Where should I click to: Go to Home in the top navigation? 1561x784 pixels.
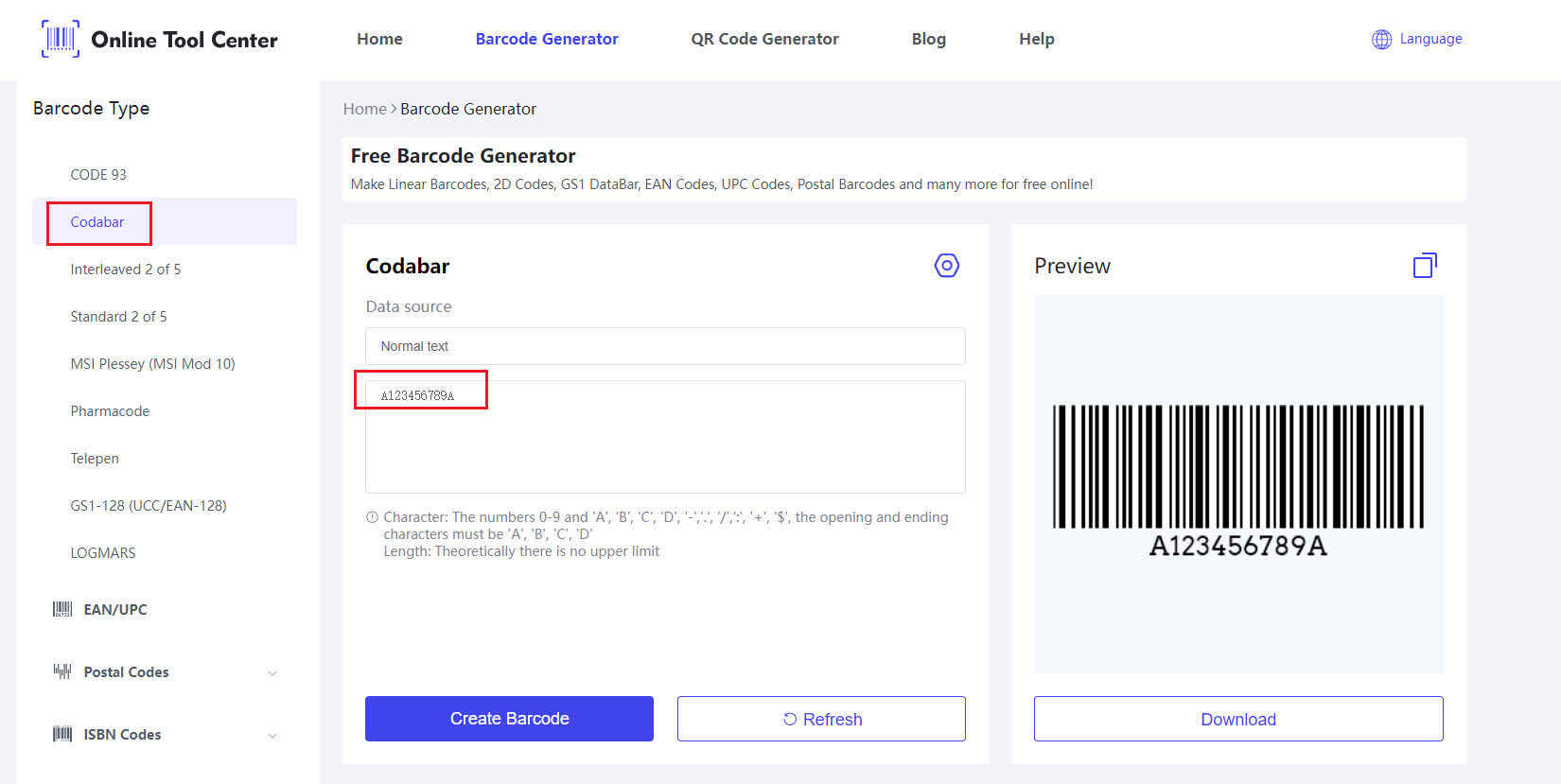379,39
